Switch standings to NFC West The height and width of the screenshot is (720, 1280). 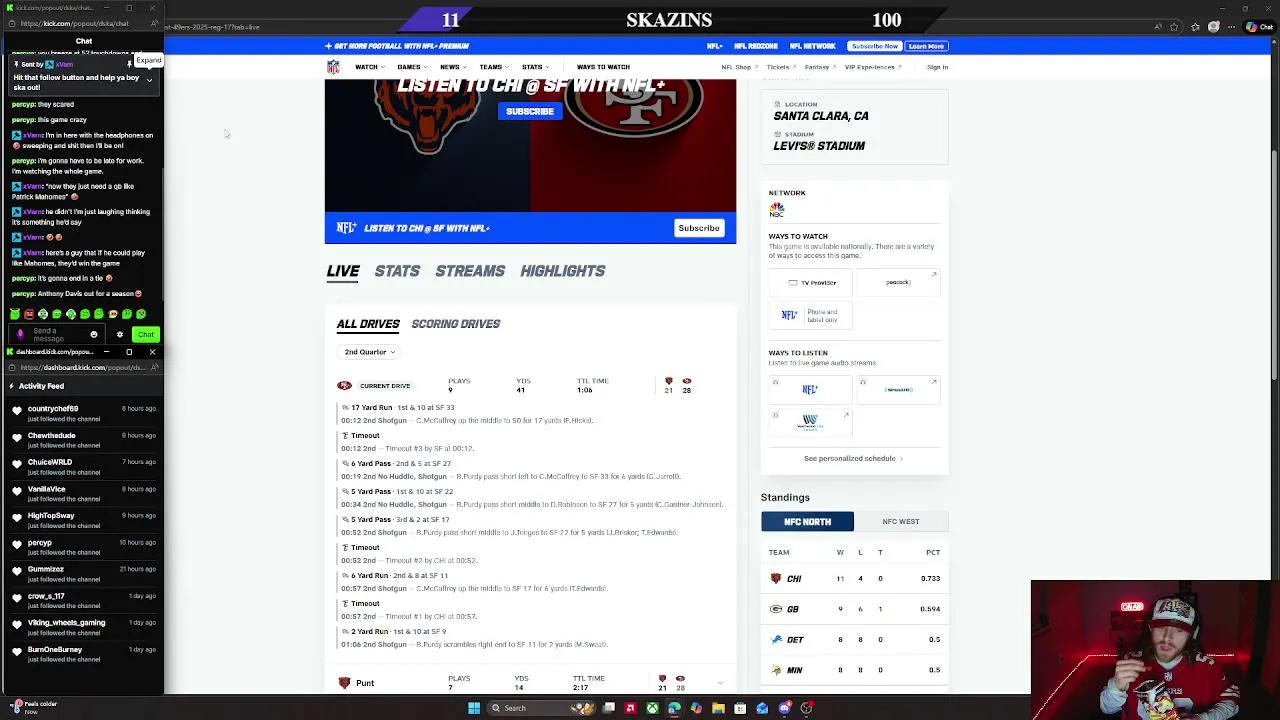pos(901,522)
